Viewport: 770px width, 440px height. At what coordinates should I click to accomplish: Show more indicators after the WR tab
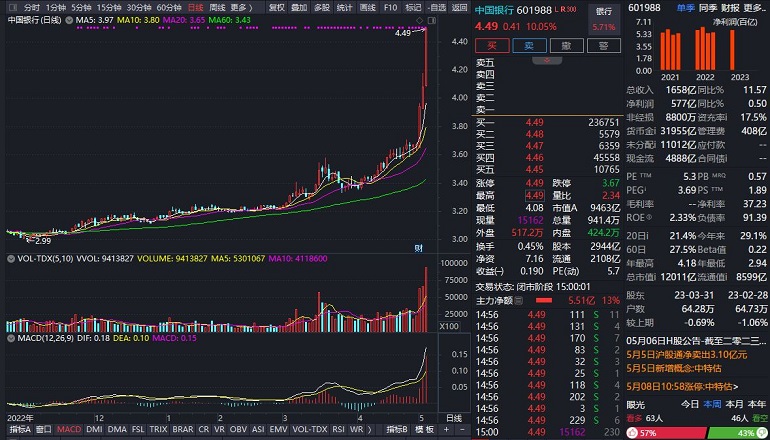369,429
